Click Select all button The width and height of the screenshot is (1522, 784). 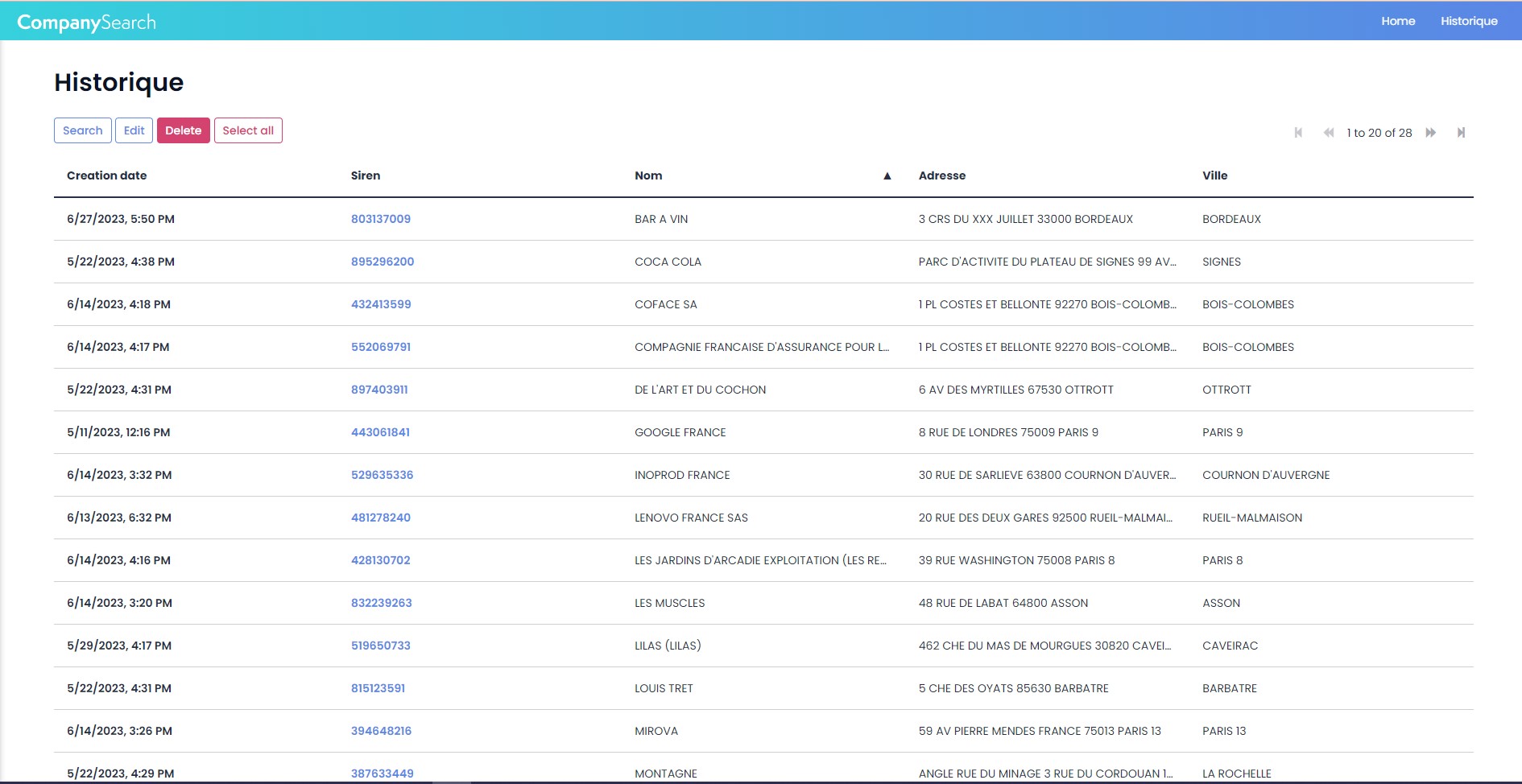coord(248,130)
